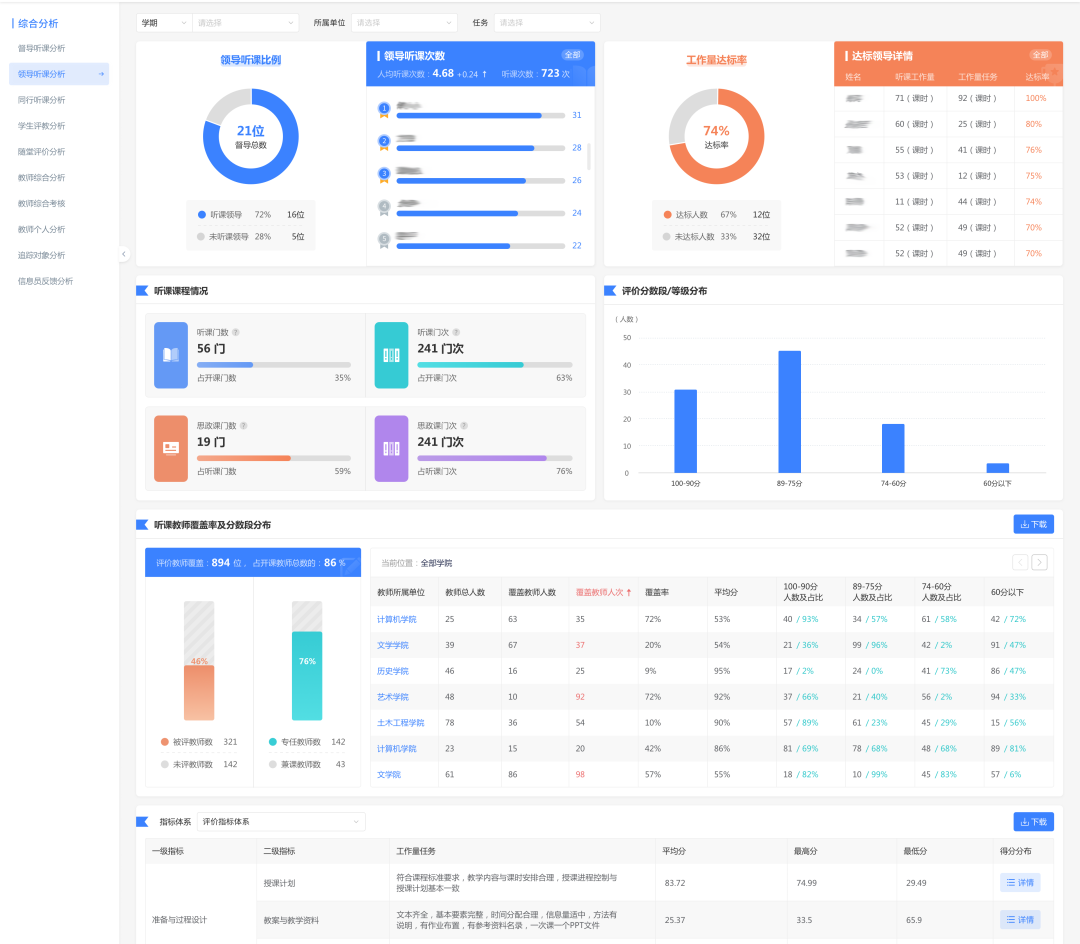Expand the 评价指标体系 dropdown
This screenshot has width=1080, height=944.
[280, 822]
